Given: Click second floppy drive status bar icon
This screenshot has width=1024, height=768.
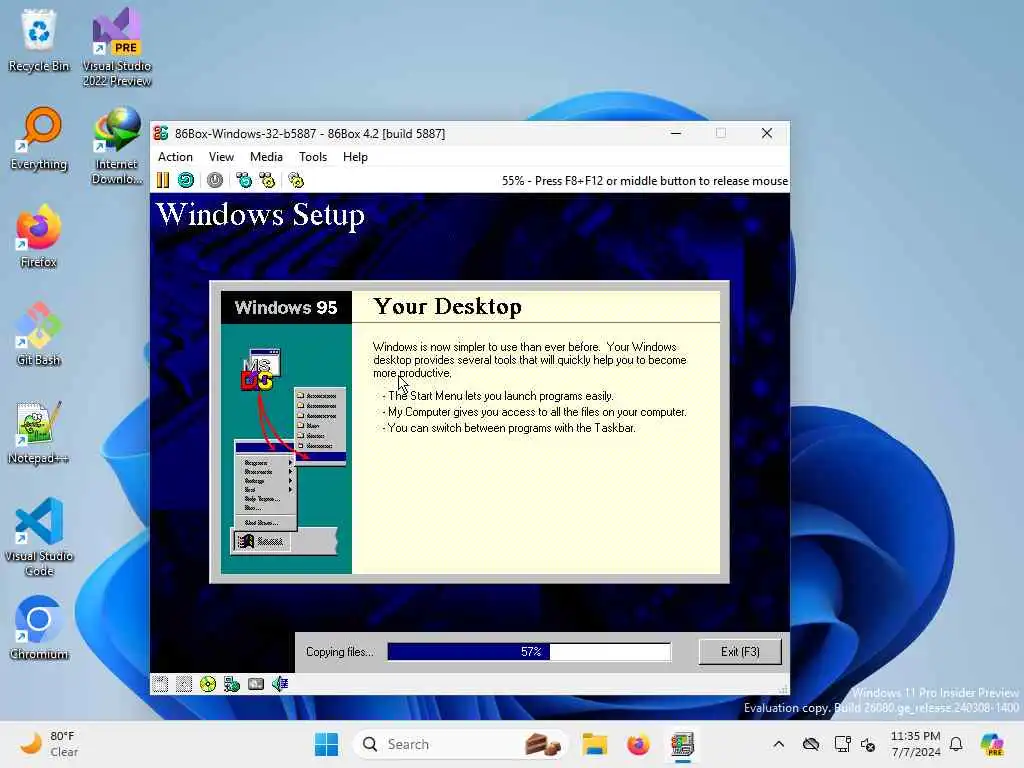Looking at the screenshot, I should click(x=184, y=684).
